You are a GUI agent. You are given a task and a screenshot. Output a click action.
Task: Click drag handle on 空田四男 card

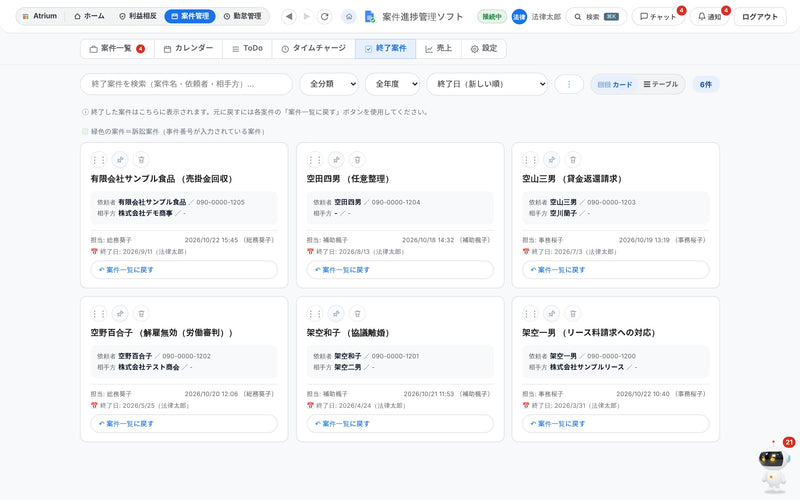pyautogui.click(x=315, y=160)
